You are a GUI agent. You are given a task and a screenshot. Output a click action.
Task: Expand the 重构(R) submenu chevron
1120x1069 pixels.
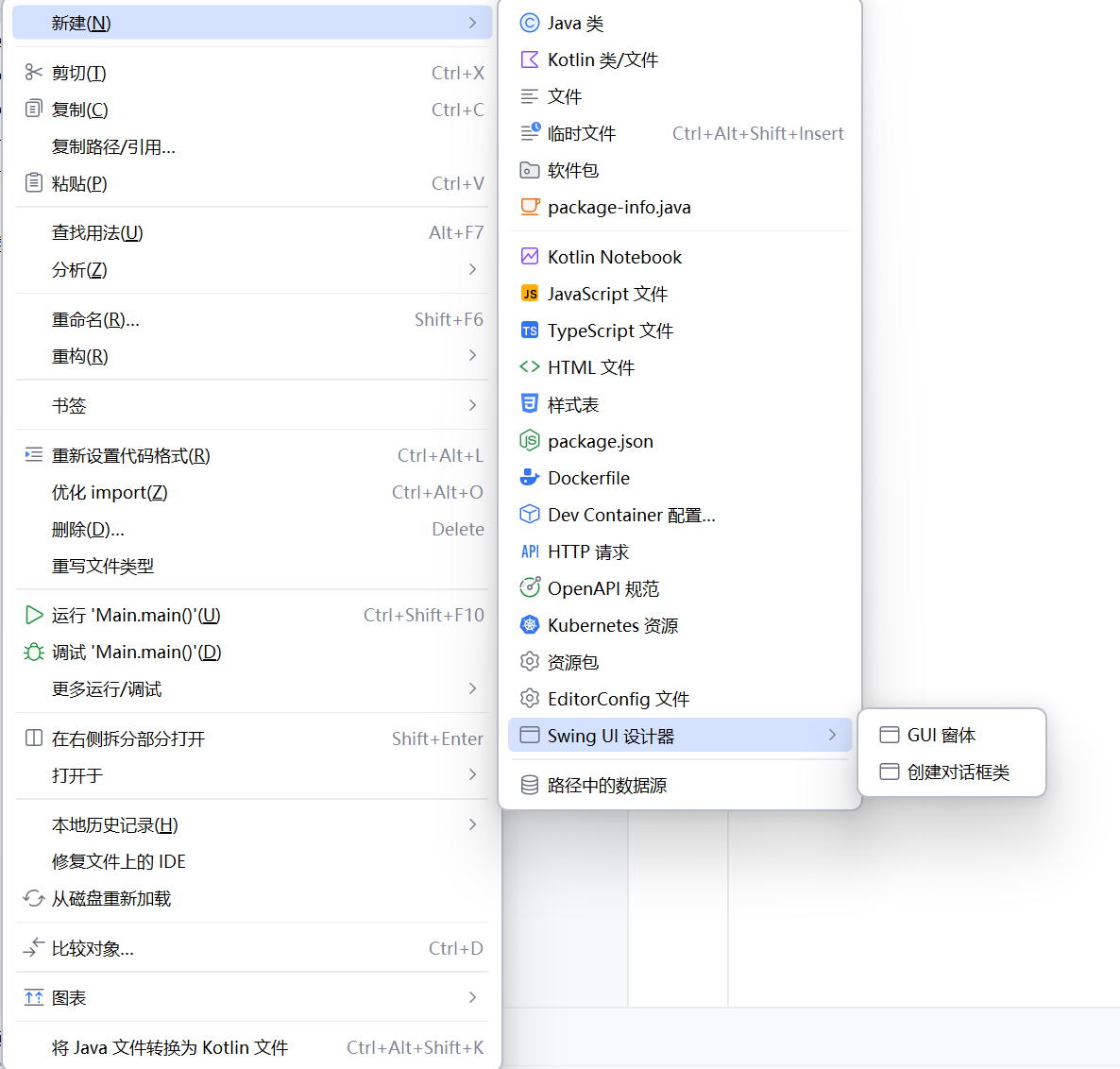pos(473,355)
